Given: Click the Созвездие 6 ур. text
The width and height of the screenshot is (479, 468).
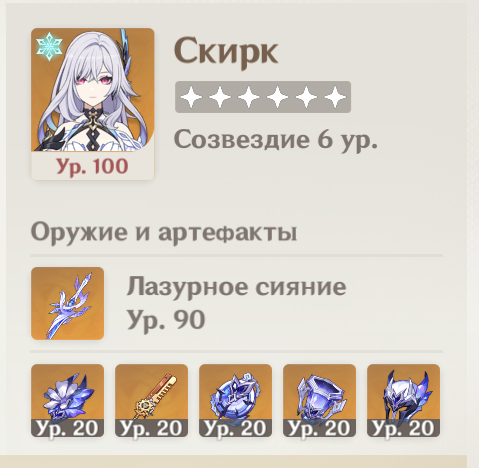Looking at the screenshot, I should pyautogui.click(x=276, y=140).
